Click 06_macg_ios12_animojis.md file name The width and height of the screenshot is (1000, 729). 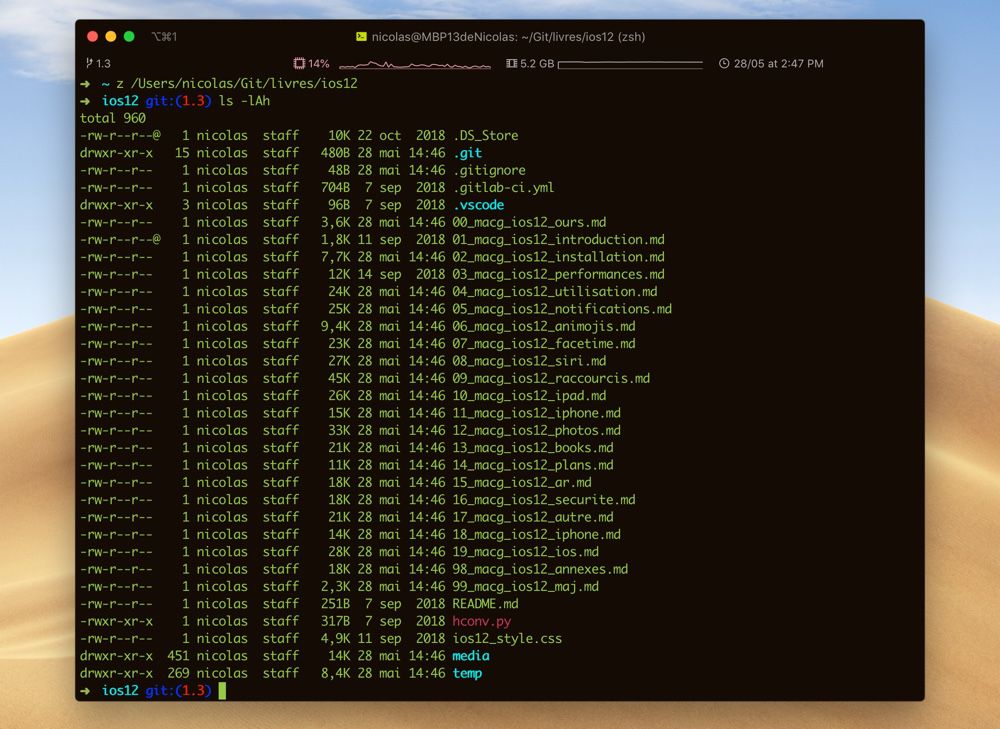544,326
